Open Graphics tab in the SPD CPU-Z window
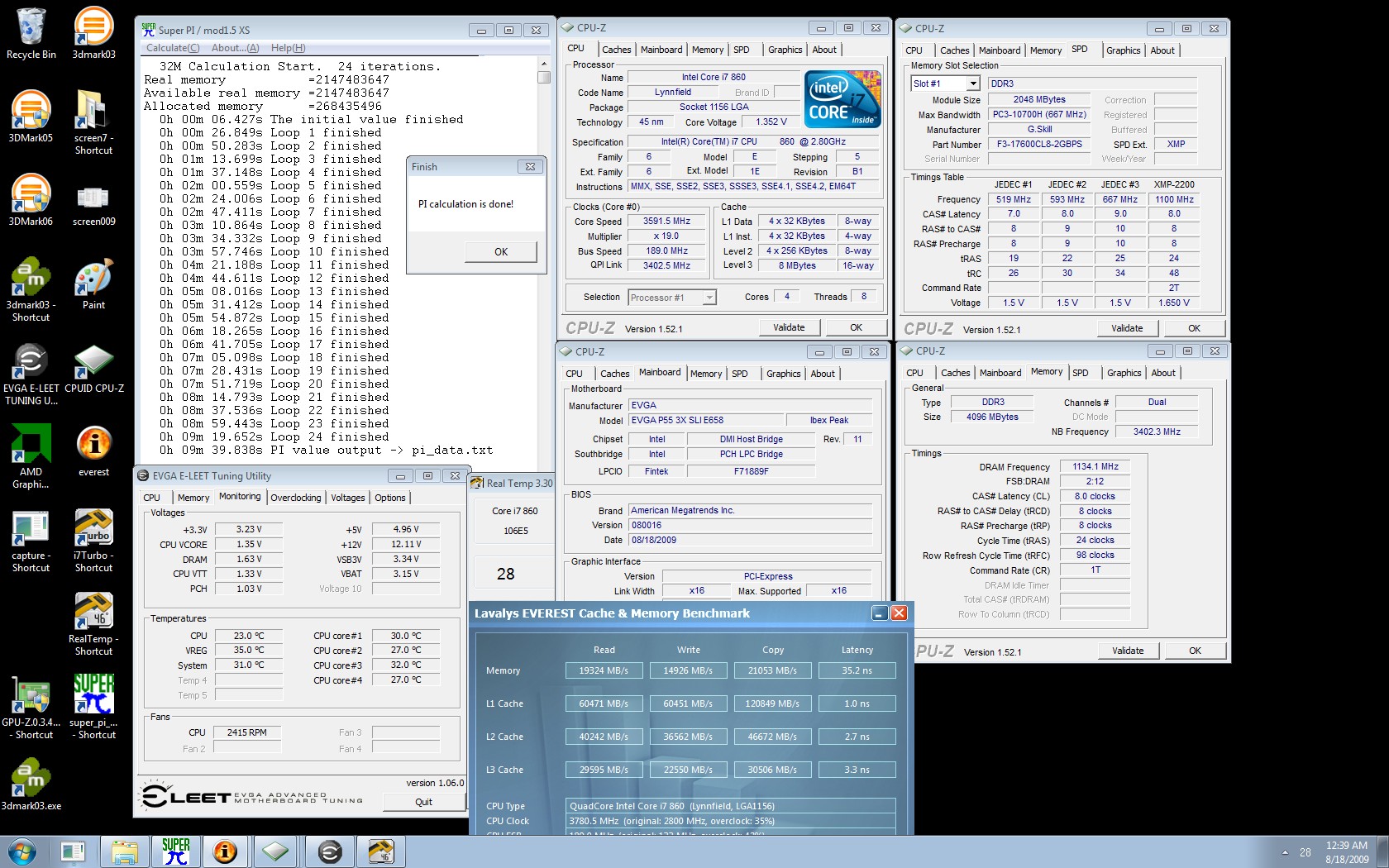 point(1124,50)
